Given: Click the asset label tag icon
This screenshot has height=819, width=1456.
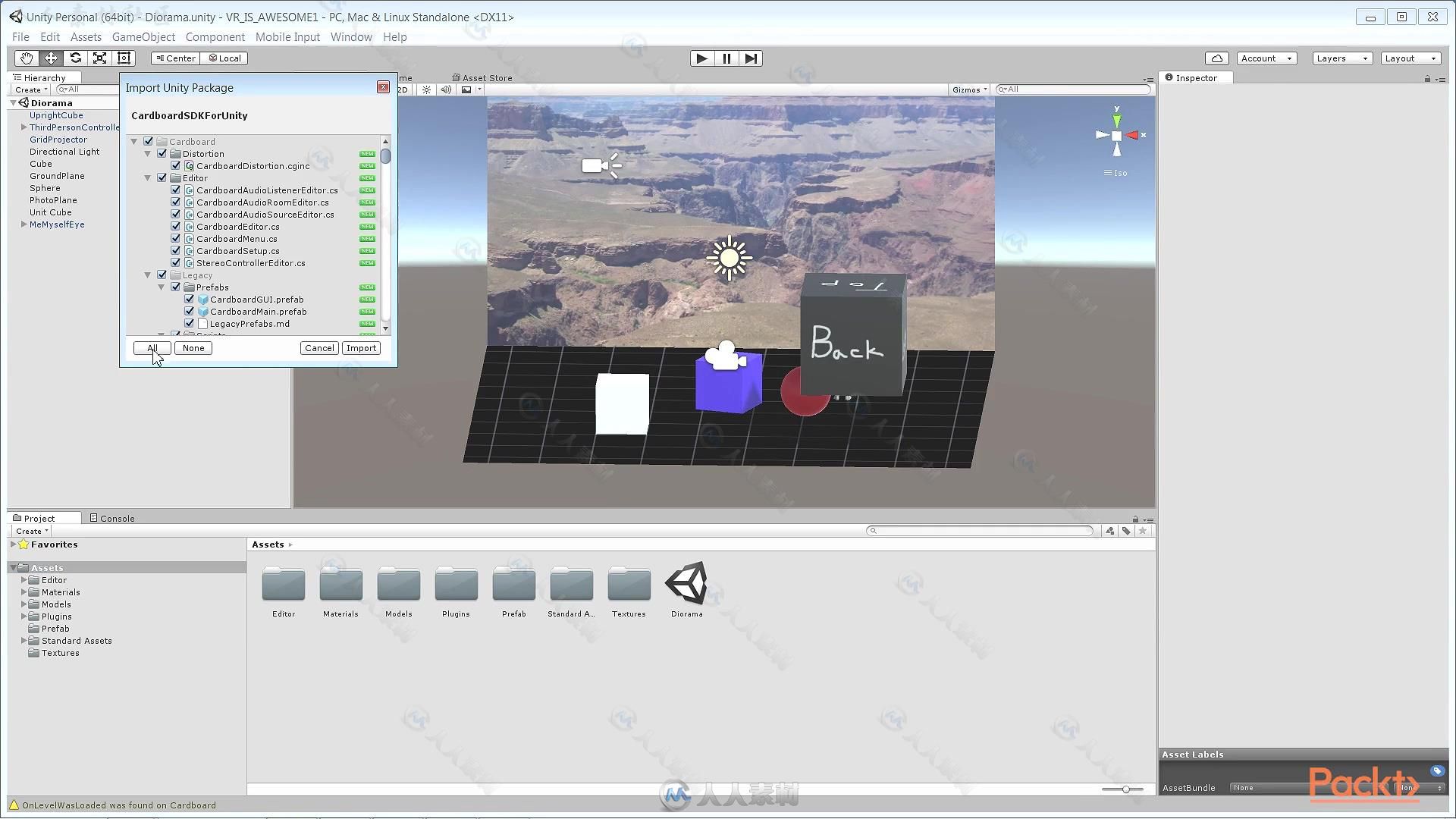Looking at the screenshot, I should [x=1437, y=771].
